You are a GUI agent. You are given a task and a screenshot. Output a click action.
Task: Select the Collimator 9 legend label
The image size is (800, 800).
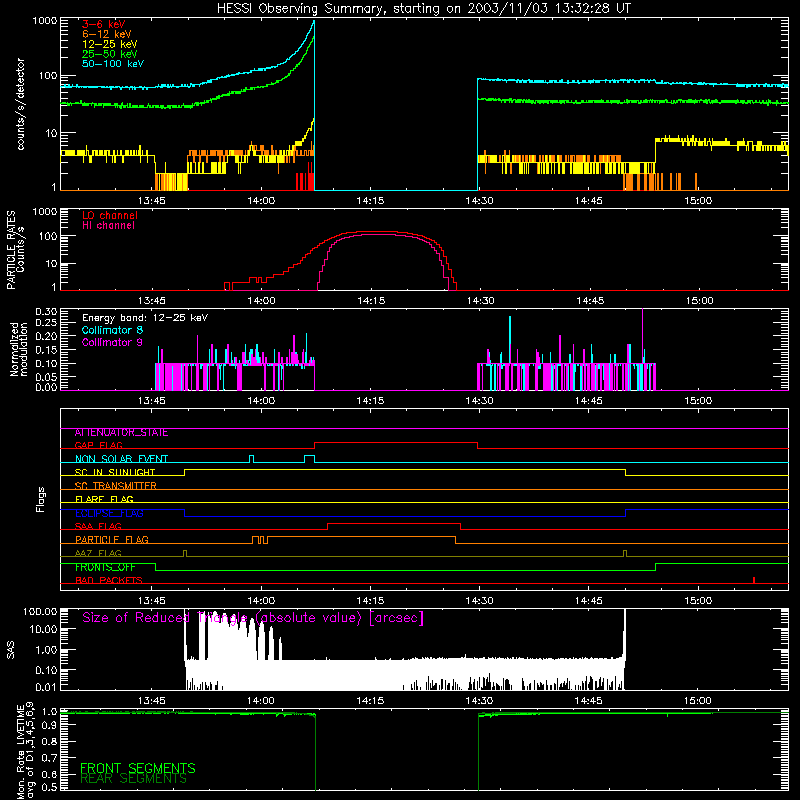click(x=112, y=342)
